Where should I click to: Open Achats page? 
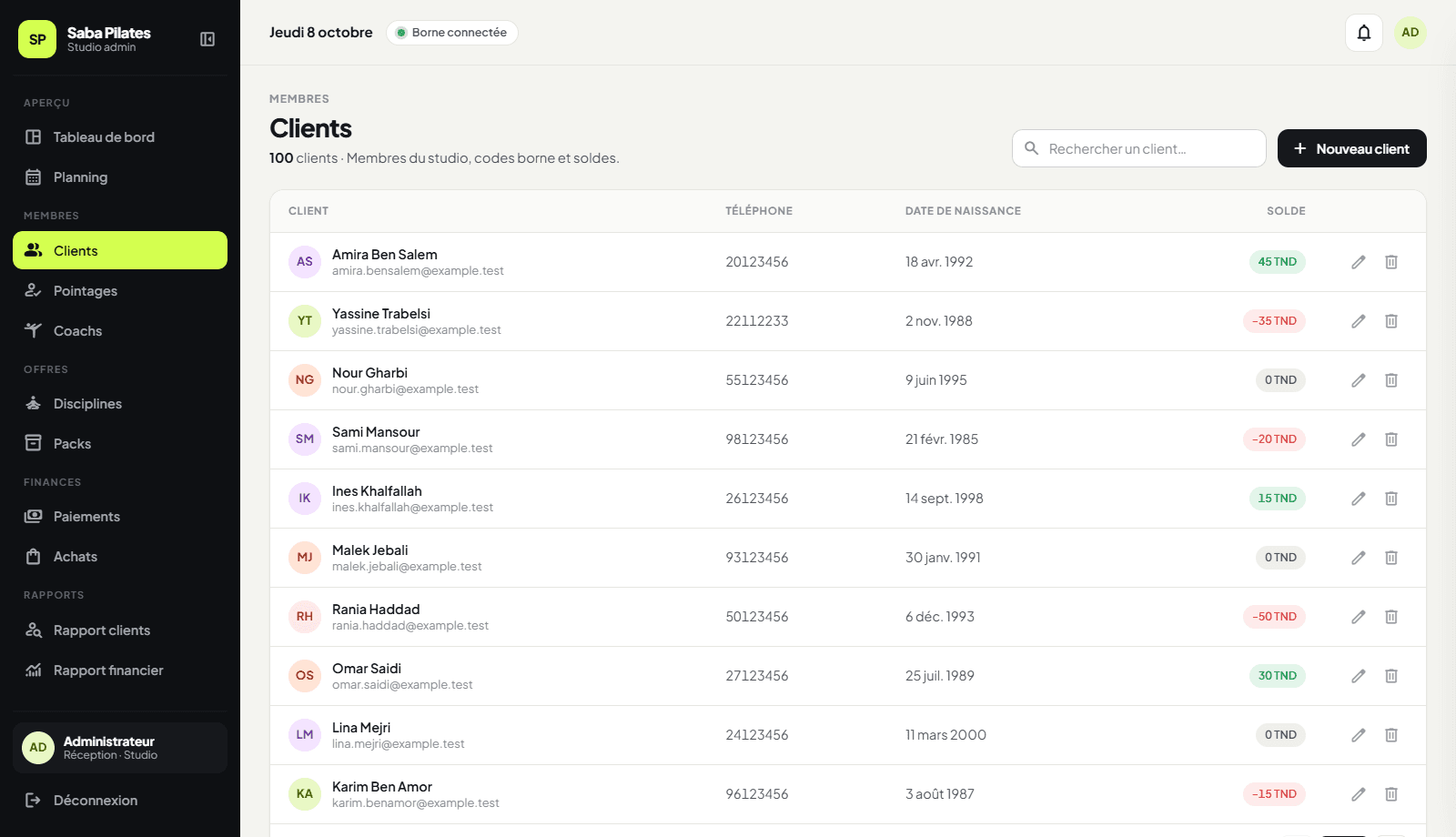pyautogui.click(x=120, y=557)
